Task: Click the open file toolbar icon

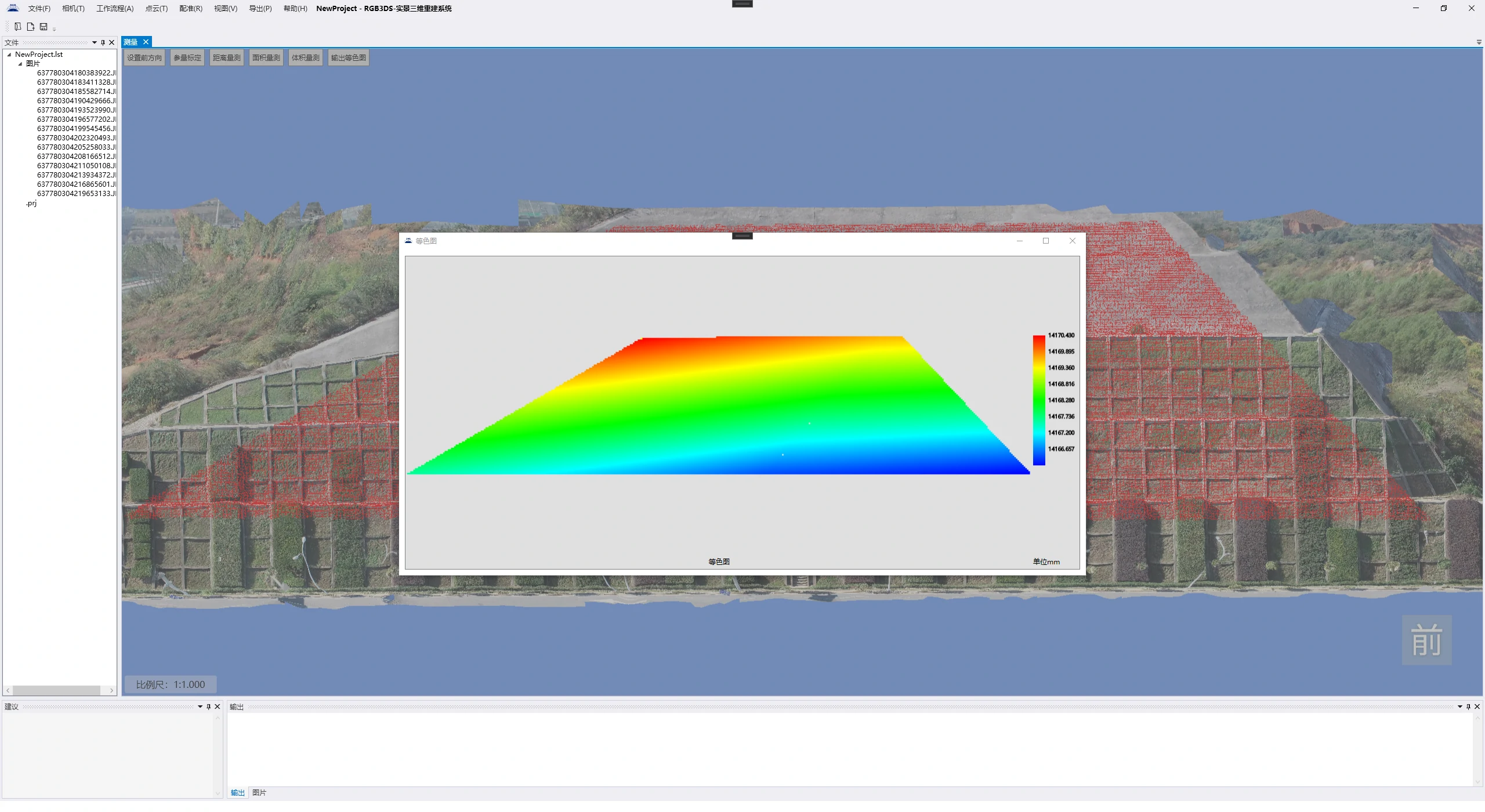Action: pyautogui.click(x=31, y=27)
